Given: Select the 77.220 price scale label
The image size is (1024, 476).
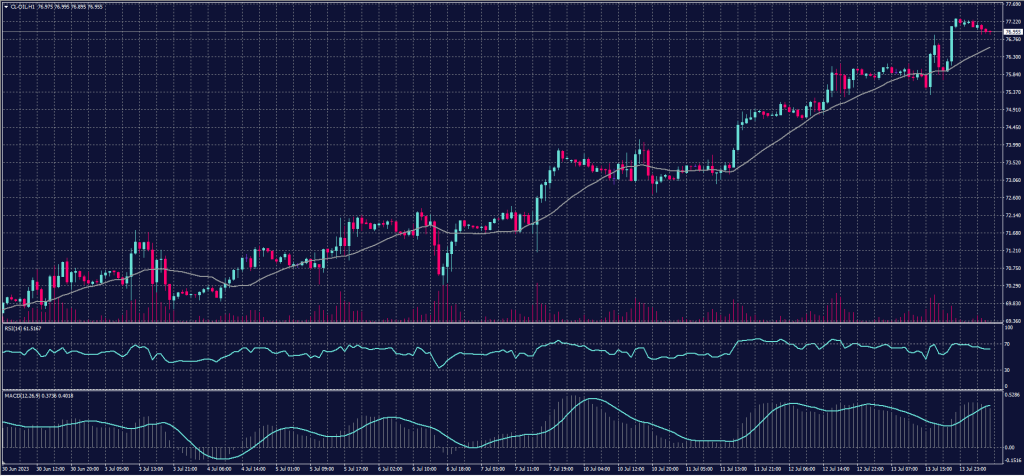Looking at the screenshot, I should [x=1012, y=22].
